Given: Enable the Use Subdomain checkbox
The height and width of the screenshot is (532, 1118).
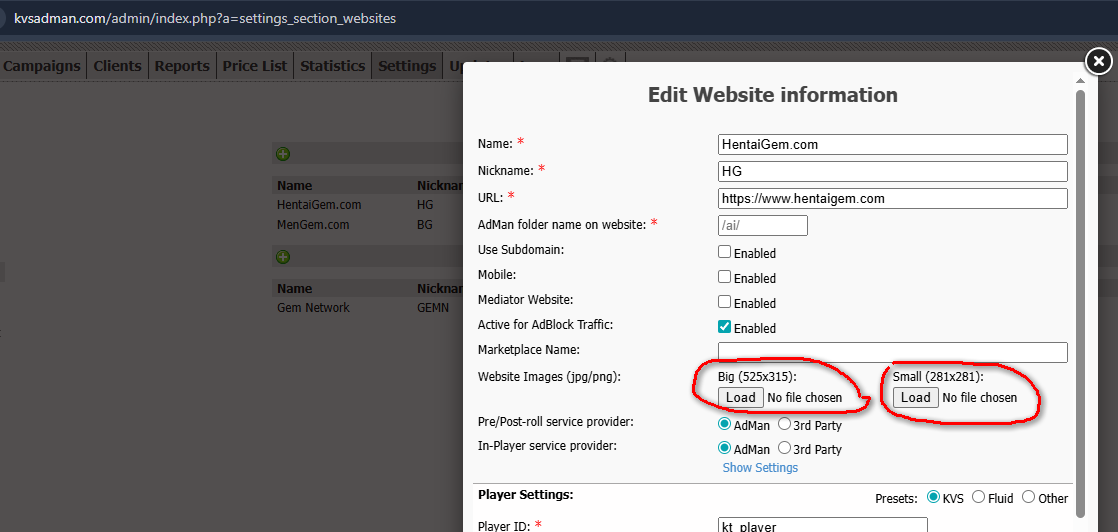Looking at the screenshot, I should 725,253.
